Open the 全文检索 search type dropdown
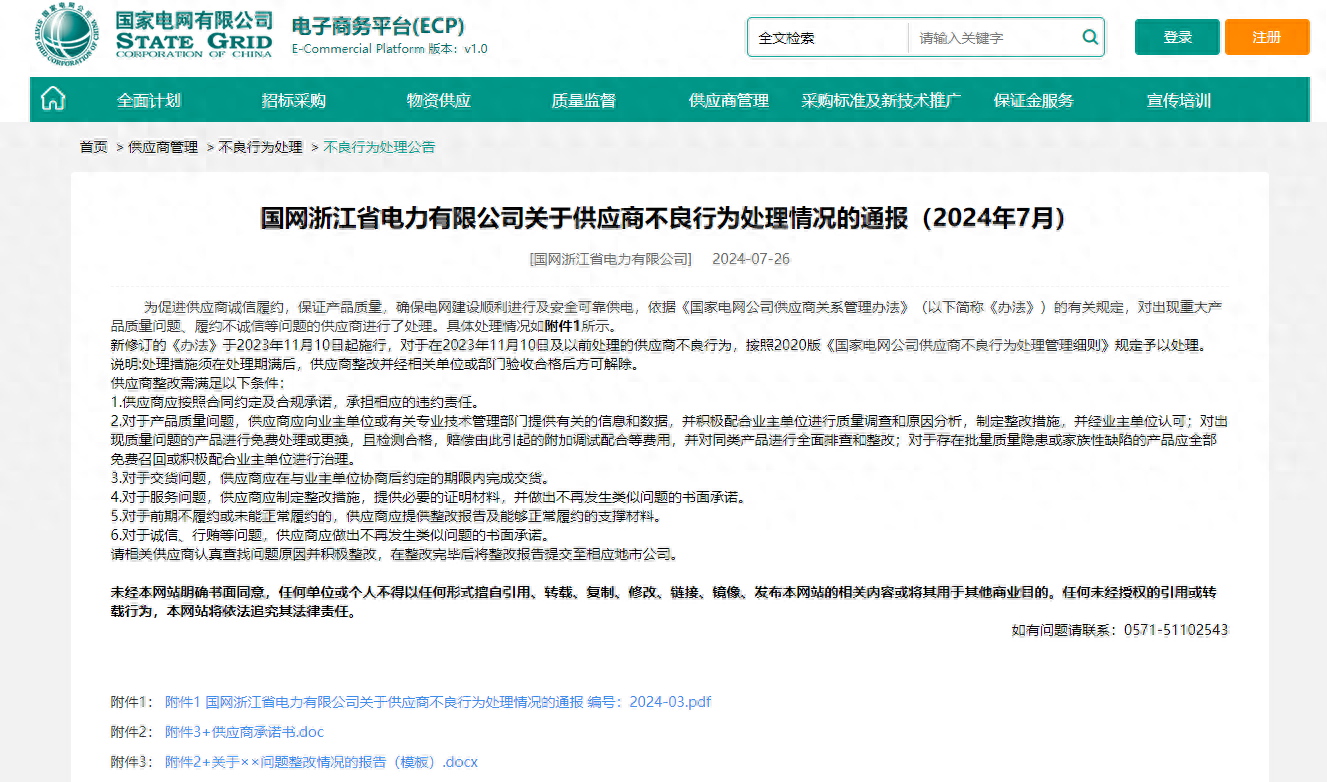1327x782 pixels. coord(828,38)
